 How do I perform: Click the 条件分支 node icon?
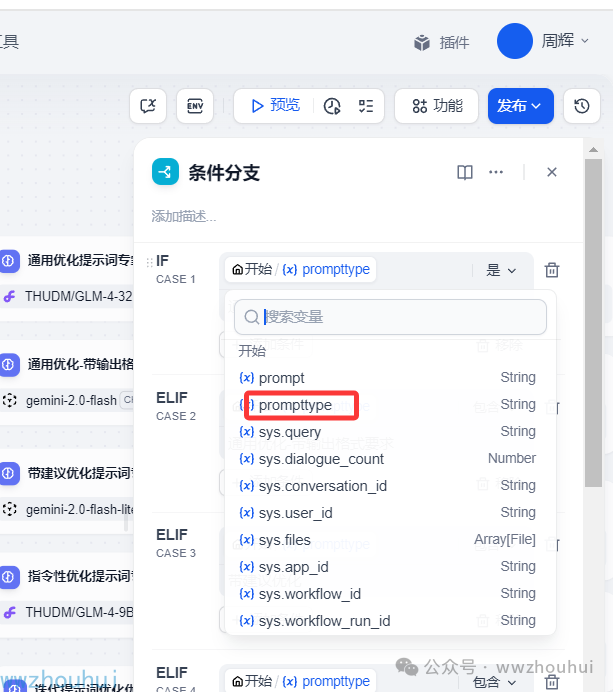click(165, 172)
